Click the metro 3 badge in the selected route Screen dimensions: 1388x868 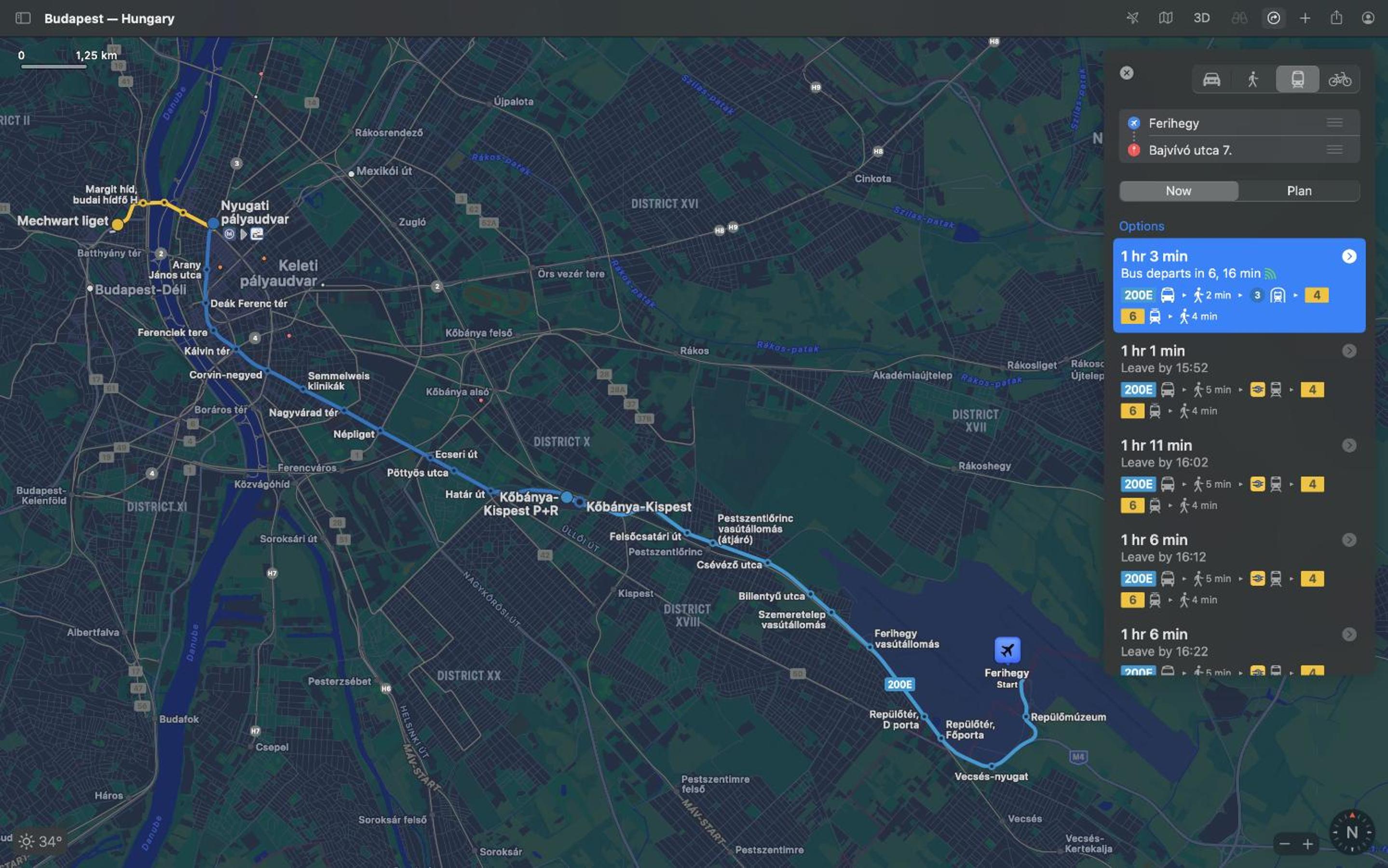click(1257, 295)
